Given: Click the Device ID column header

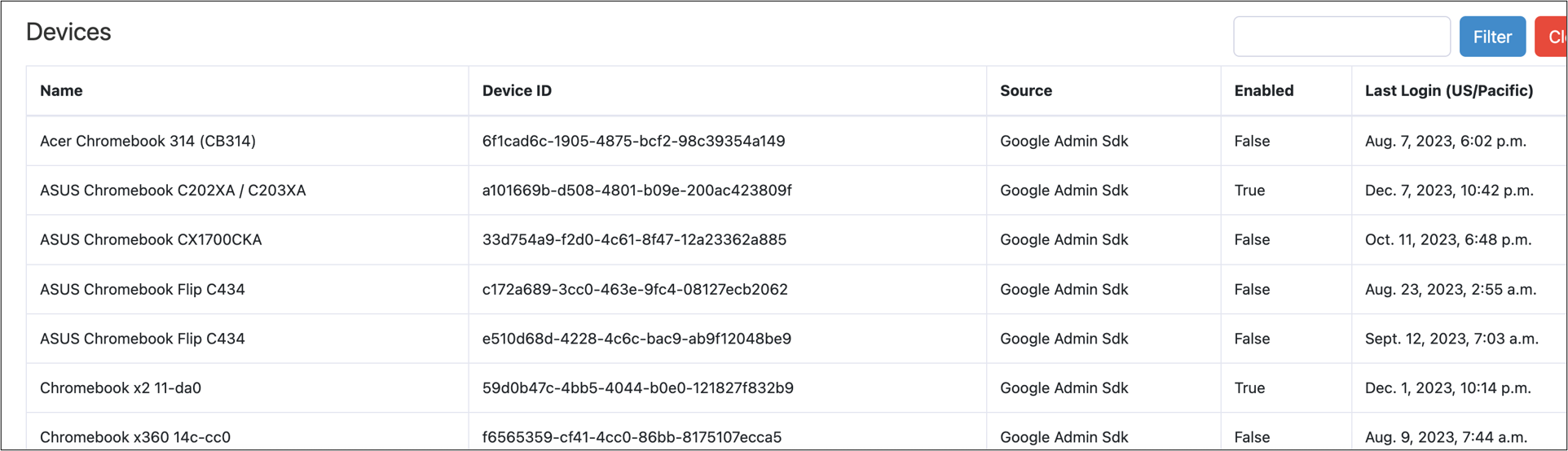Looking at the screenshot, I should point(517,90).
